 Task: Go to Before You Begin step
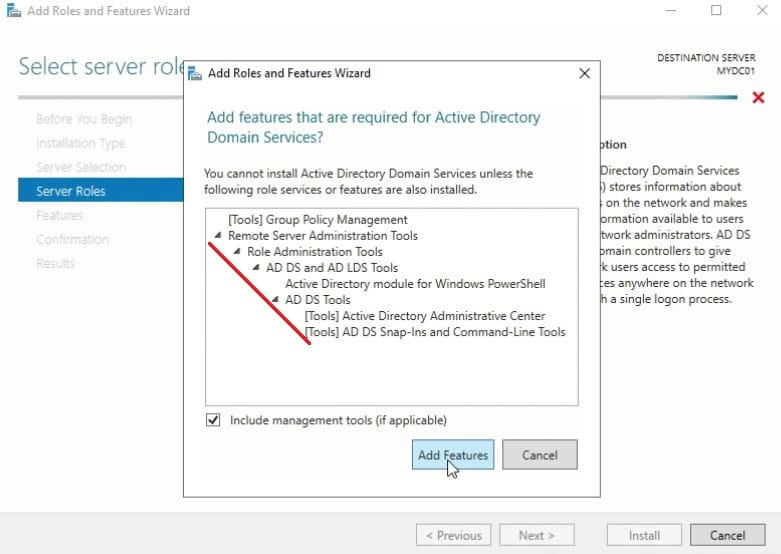84,119
